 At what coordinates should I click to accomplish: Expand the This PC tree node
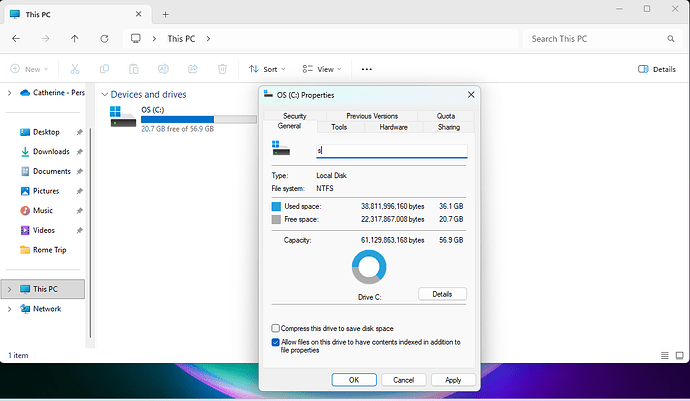pyautogui.click(x=9, y=289)
